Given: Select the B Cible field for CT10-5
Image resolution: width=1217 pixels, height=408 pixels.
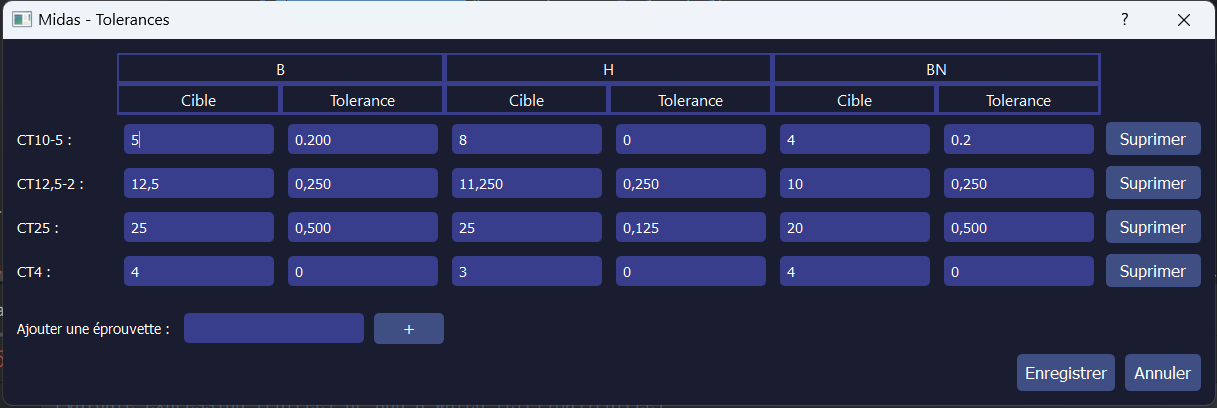Looking at the screenshot, I should (198, 140).
